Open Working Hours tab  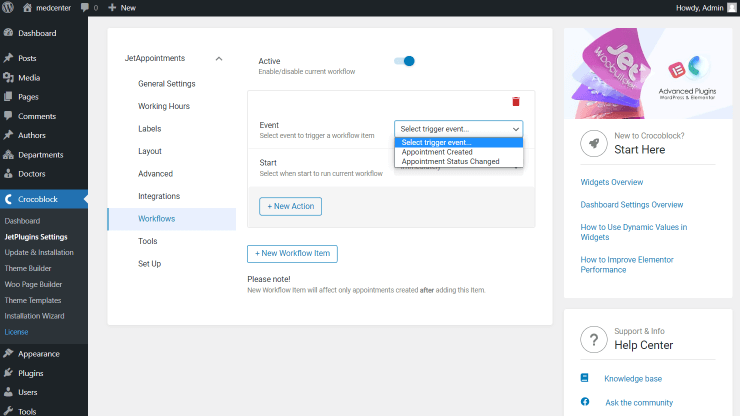[164, 106]
